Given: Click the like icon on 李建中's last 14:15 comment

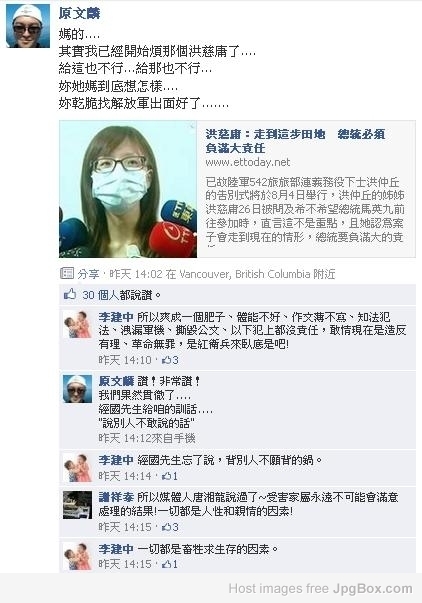Looking at the screenshot, I should 167,564.
